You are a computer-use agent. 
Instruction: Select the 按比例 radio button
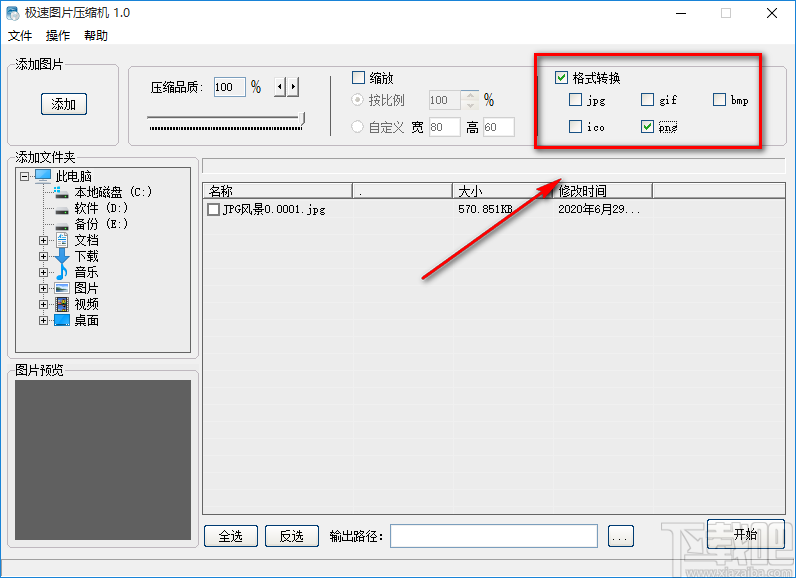[x=357, y=100]
